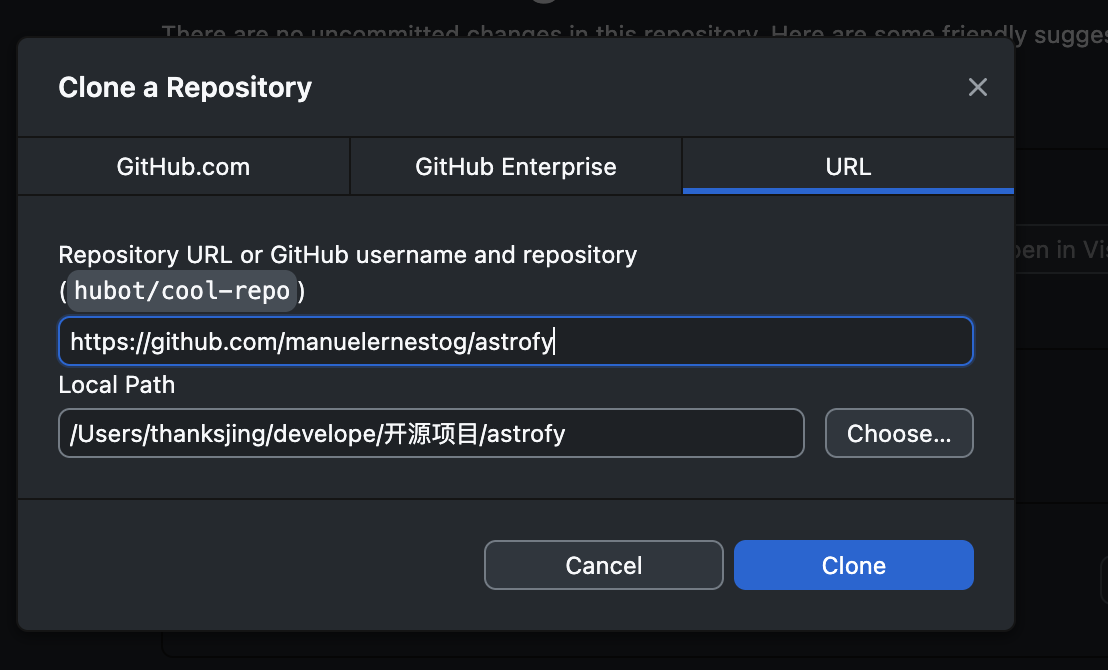Start cloning with the blue Clone button
The image size is (1108, 670).
[854, 565]
